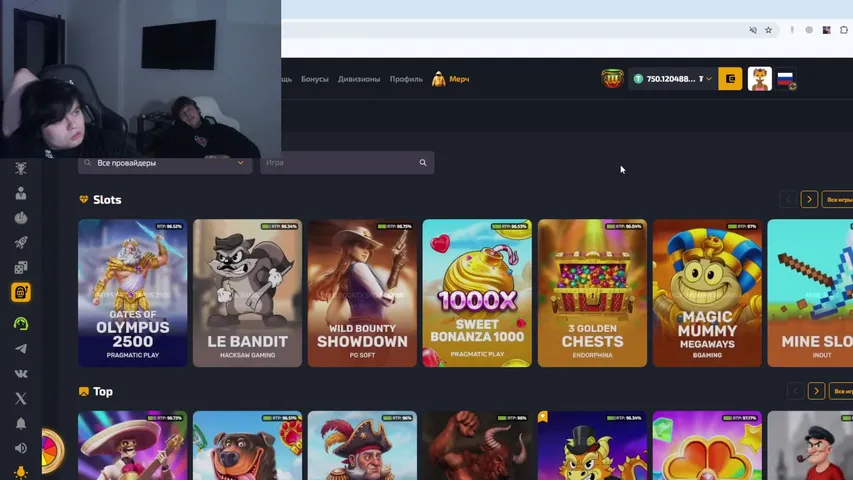Screen dimensions: 853x480
Task: Expand the balance currency dropdown
Action: coord(709,79)
